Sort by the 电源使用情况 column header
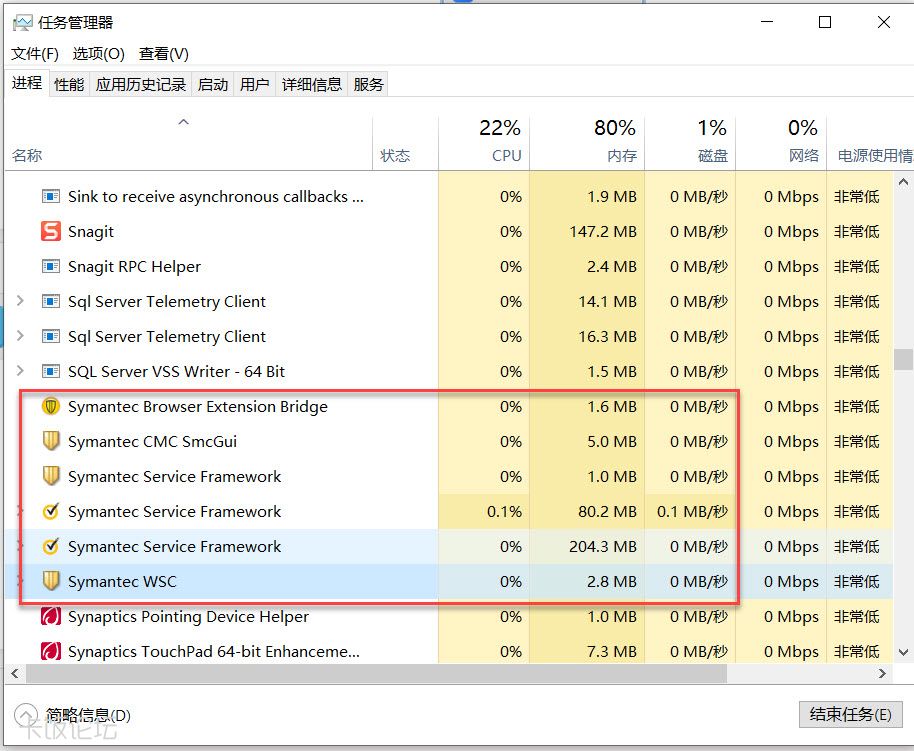The height and width of the screenshot is (751, 914). coord(870,143)
